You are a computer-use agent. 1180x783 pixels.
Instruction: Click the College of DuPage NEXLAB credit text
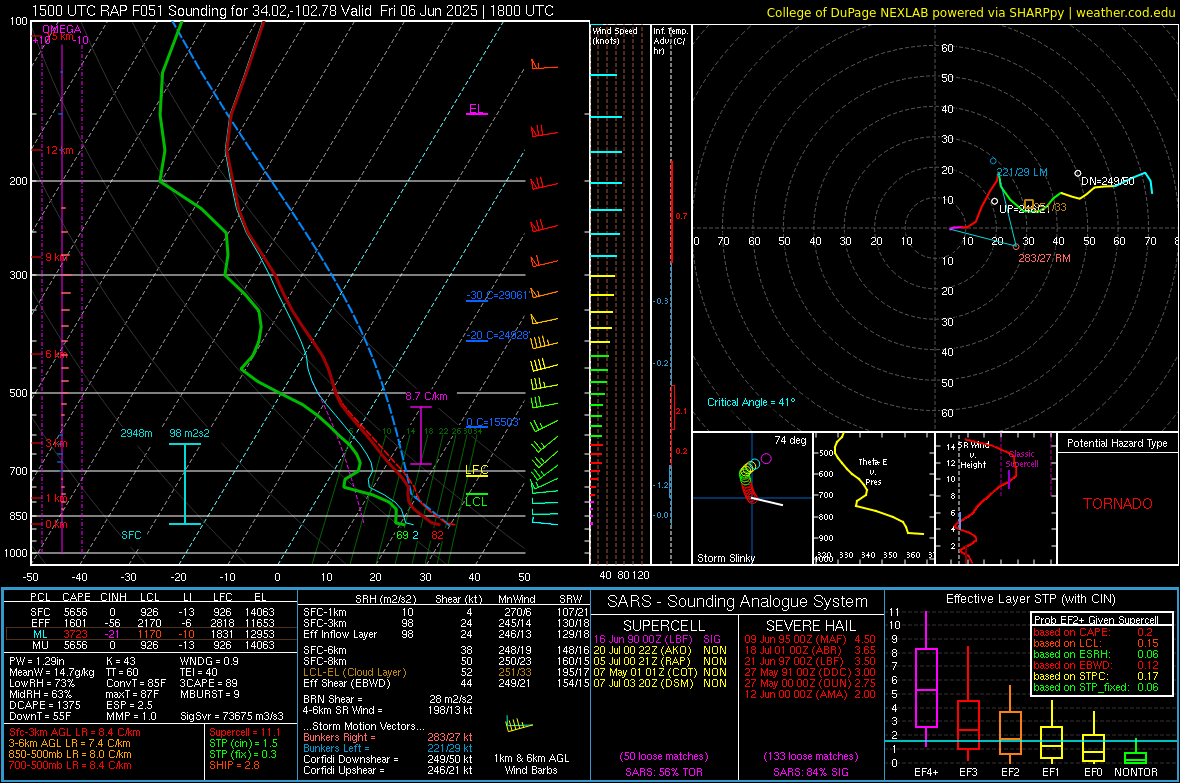[971, 12]
